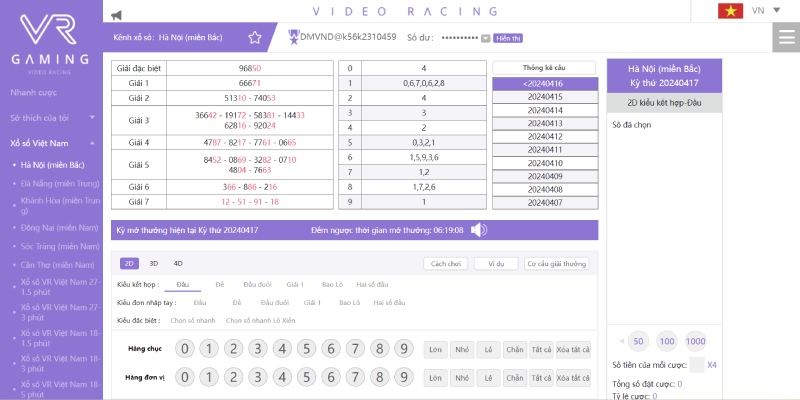Toggle Hiển thị to show balance
800x400 pixels.
point(508,38)
